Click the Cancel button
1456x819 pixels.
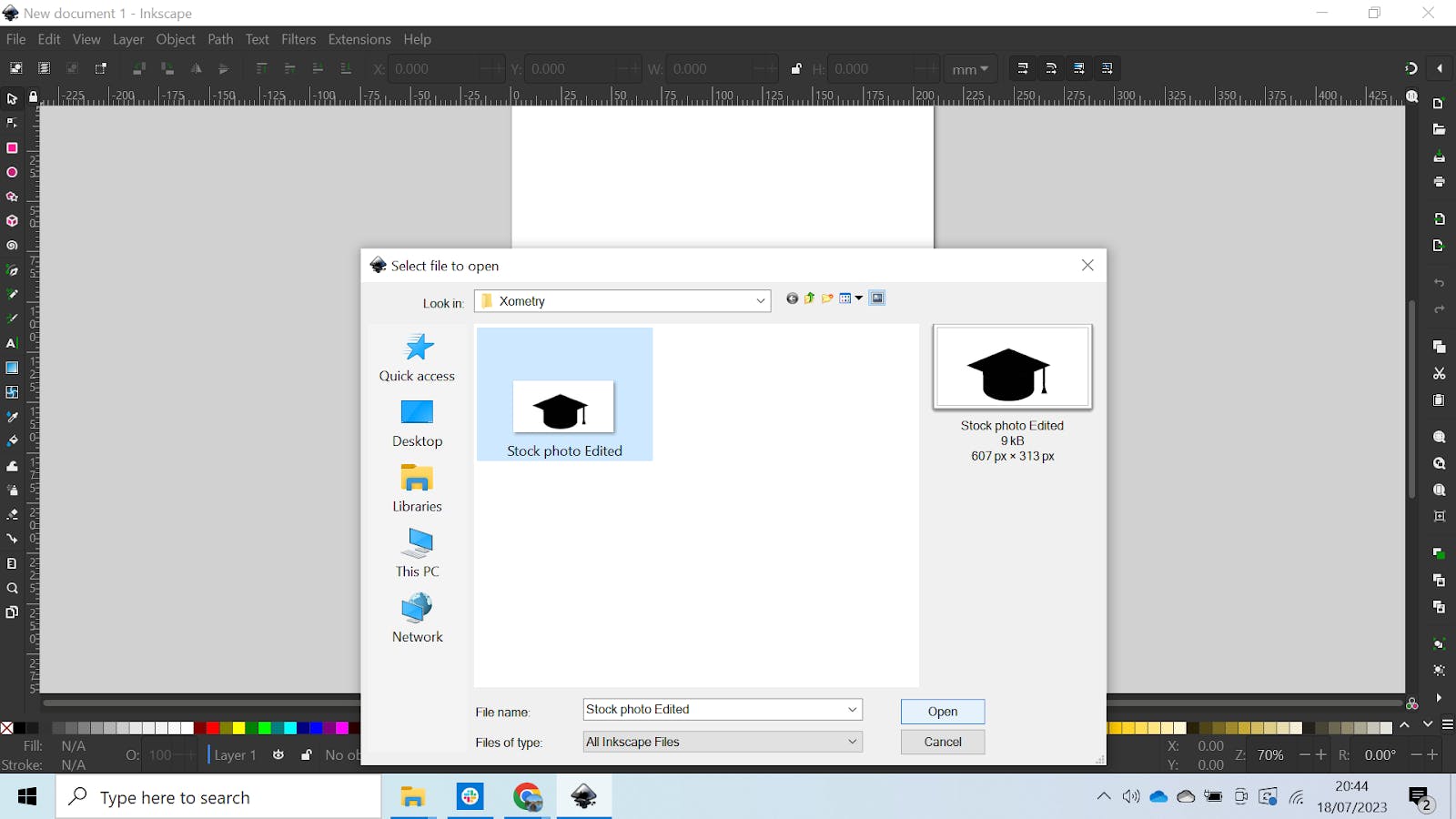click(942, 742)
